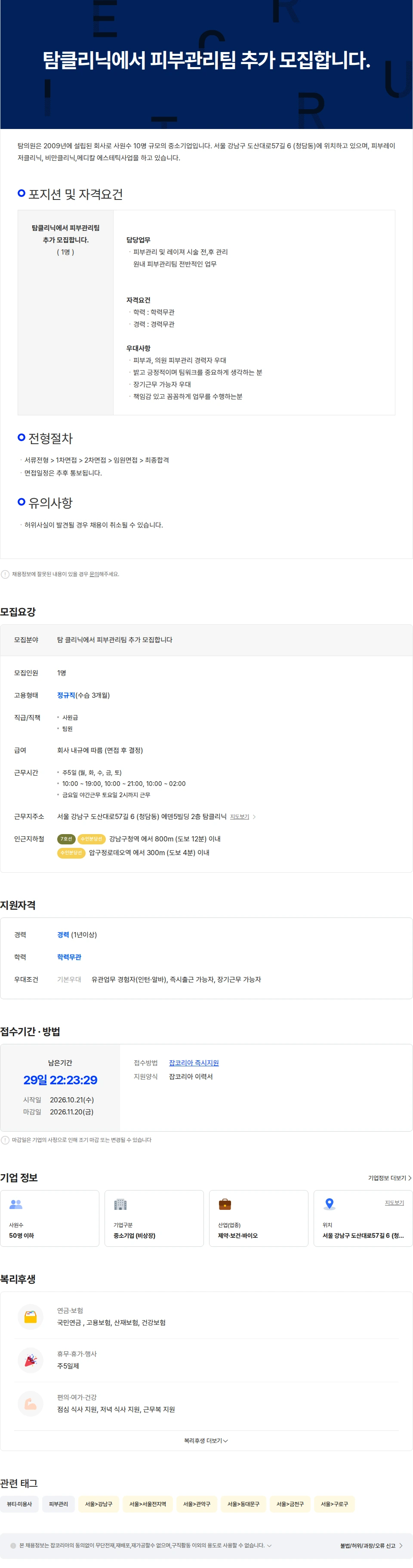Click 서류전형 > 1차면접 hiring process line
The width and height of the screenshot is (413, 1568).
pyautogui.click(x=97, y=460)
